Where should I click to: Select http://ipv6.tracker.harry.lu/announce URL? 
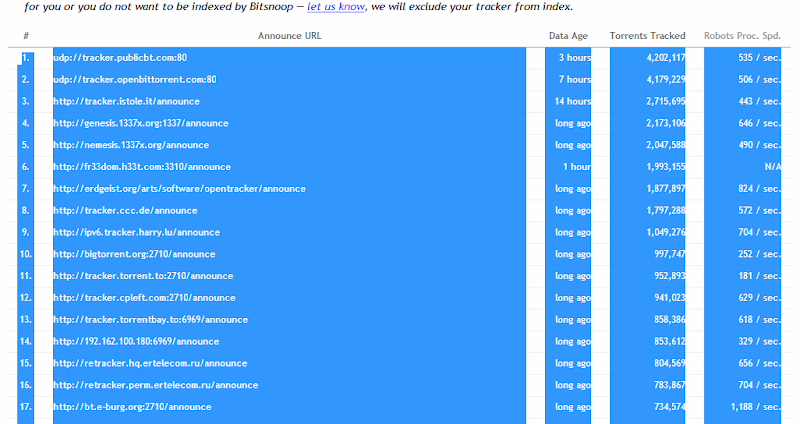tap(137, 232)
